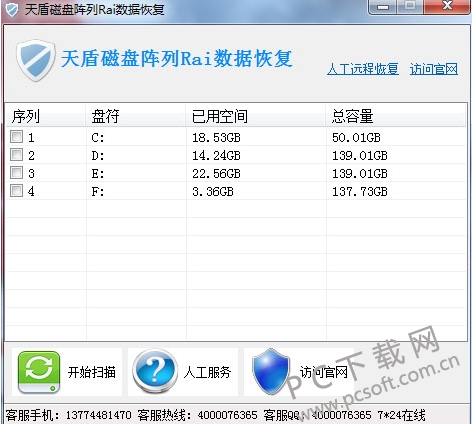Open the 访问官网 link at top right
472x424 pixels.
434,69
